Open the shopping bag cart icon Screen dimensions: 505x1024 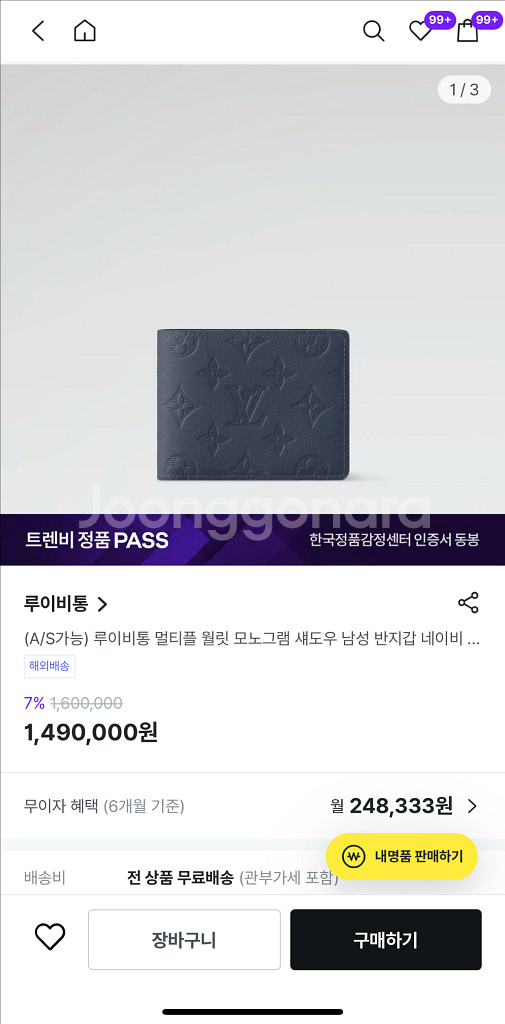[467, 31]
